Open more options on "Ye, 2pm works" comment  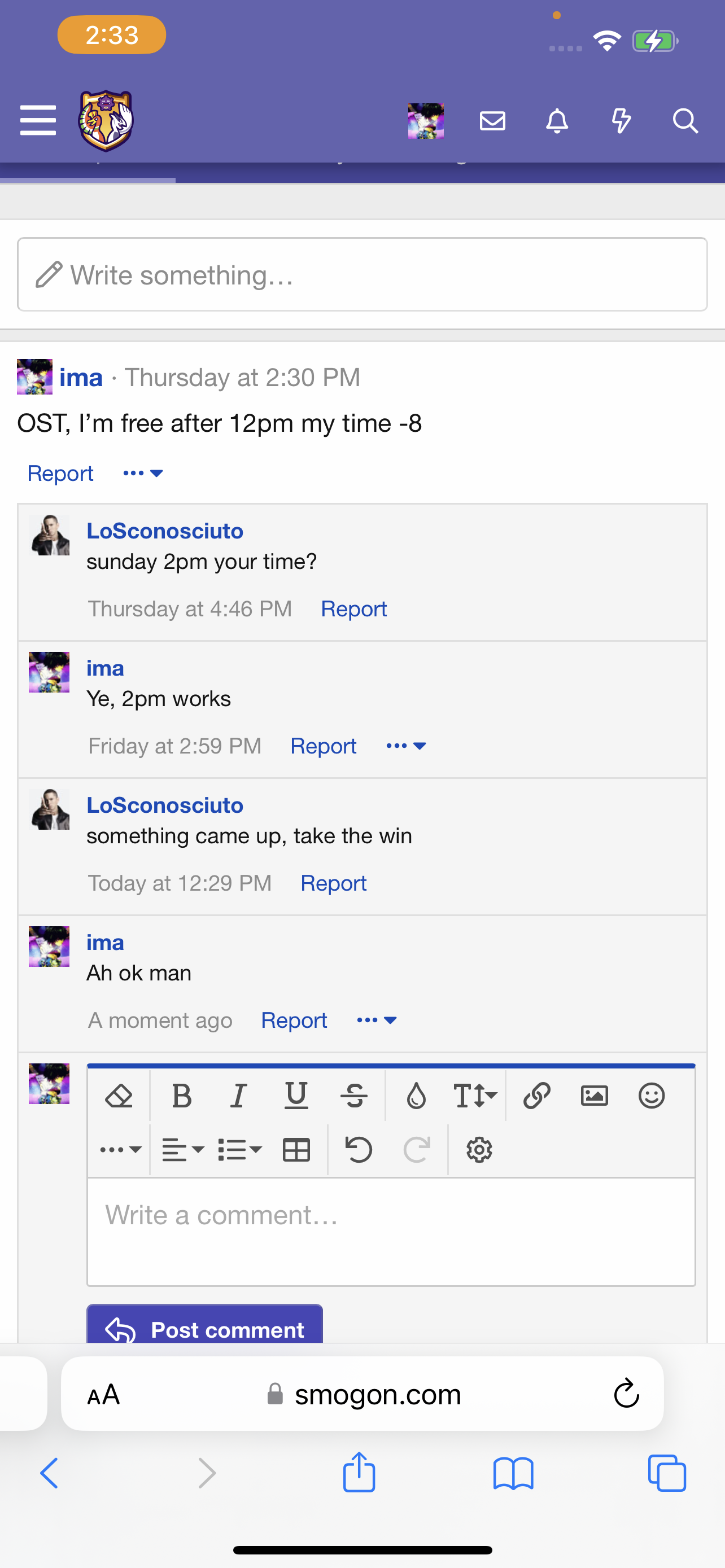click(406, 746)
